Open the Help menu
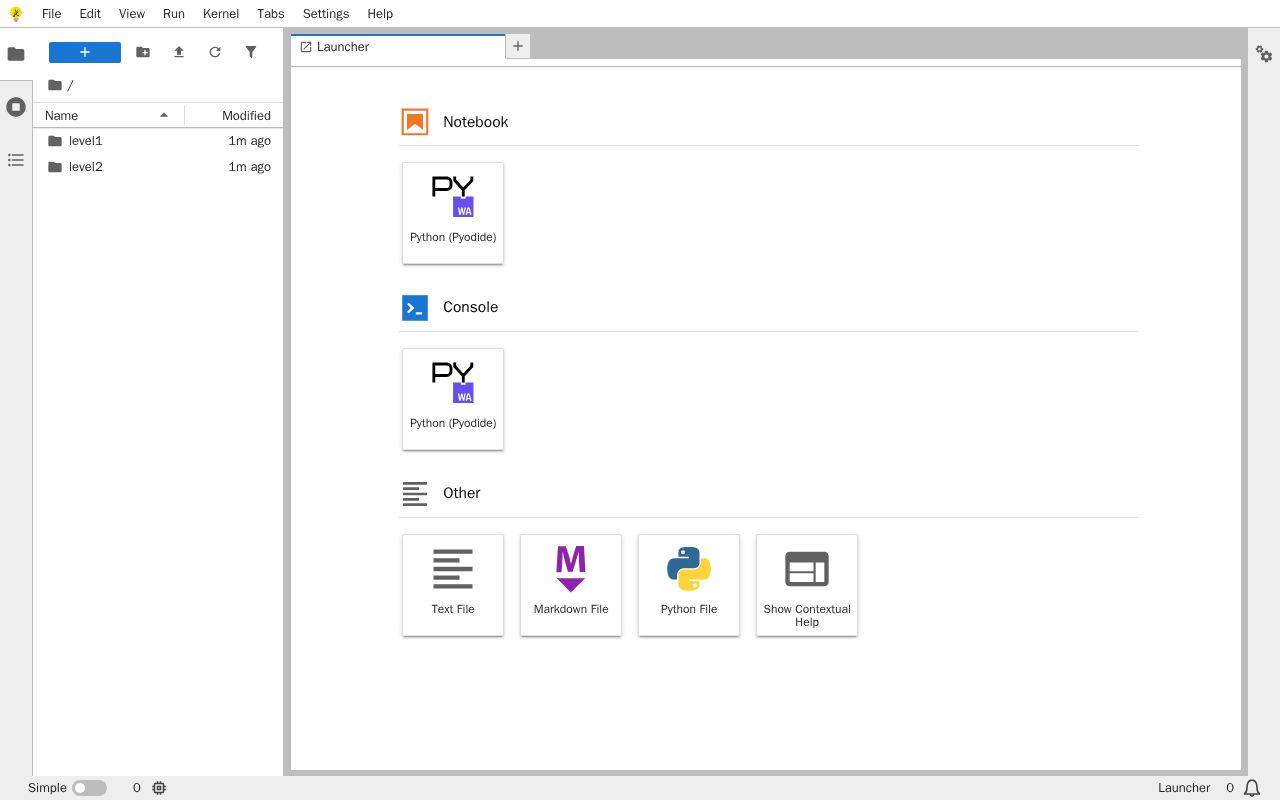 [x=380, y=14]
